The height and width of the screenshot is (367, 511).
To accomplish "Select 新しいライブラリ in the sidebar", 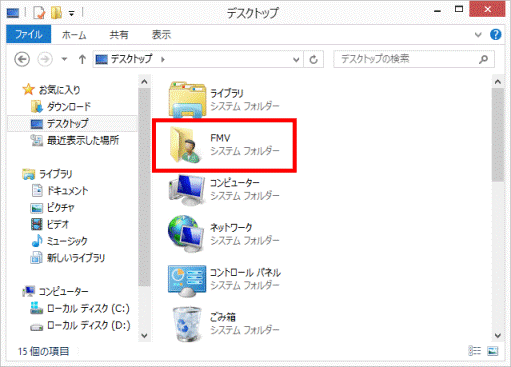I will (68, 258).
